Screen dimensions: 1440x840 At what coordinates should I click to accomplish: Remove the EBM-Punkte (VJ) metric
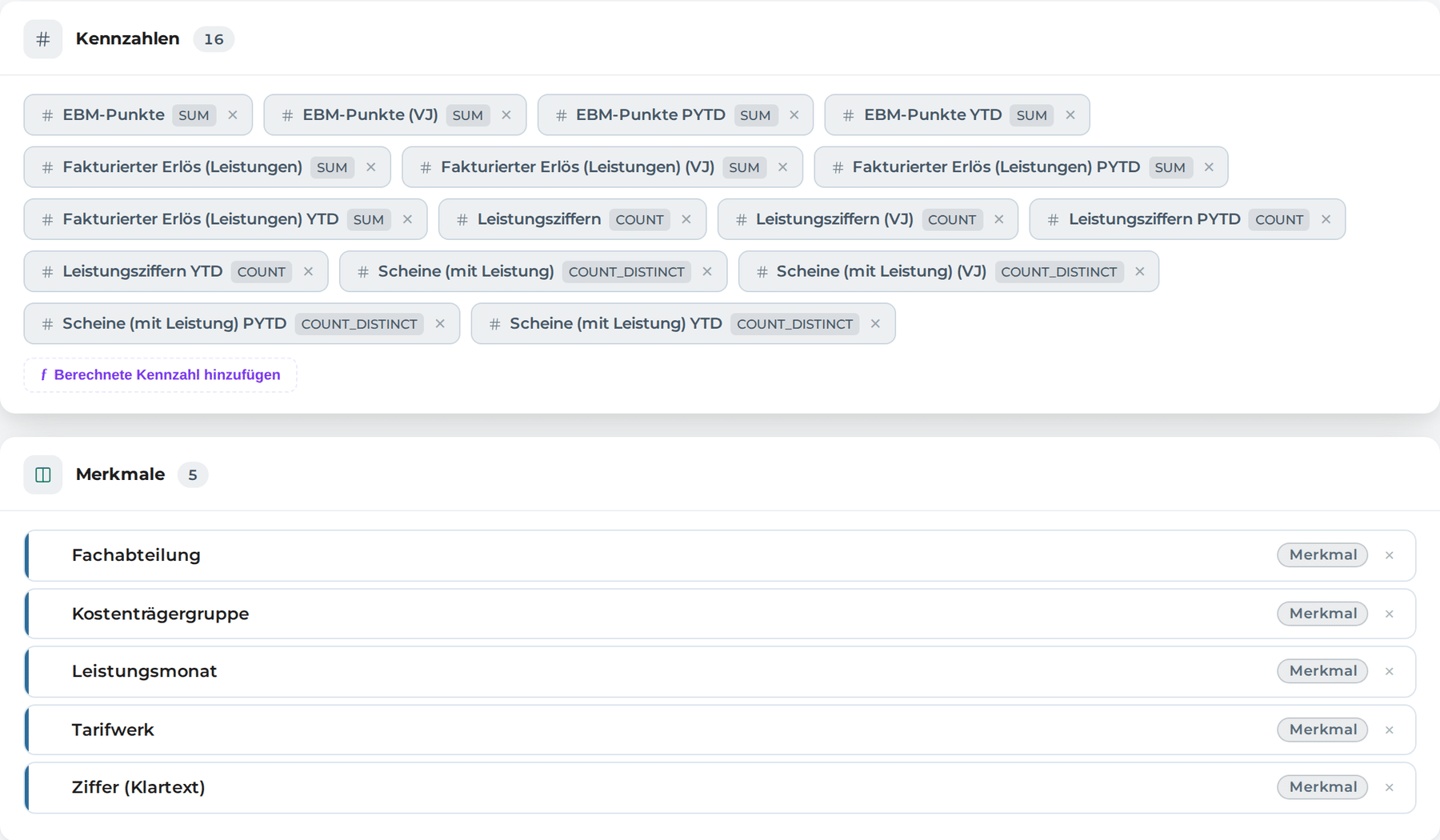pos(506,115)
